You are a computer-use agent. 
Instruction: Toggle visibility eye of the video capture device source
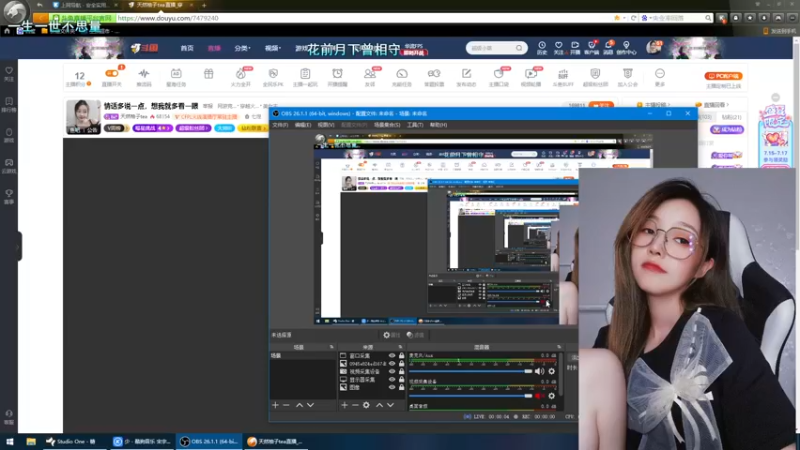coord(392,371)
